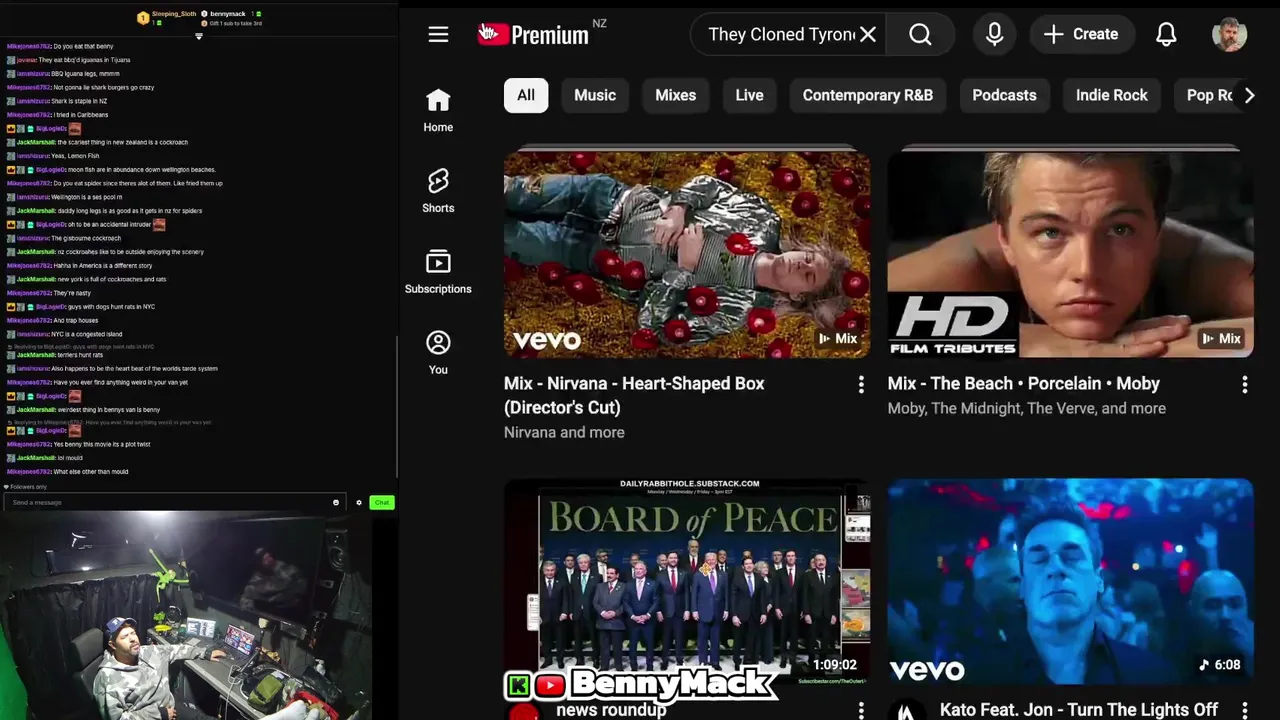Image resolution: width=1280 pixels, height=720 pixels.
Task: Click the green Chat send button
Action: pos(382,502)
